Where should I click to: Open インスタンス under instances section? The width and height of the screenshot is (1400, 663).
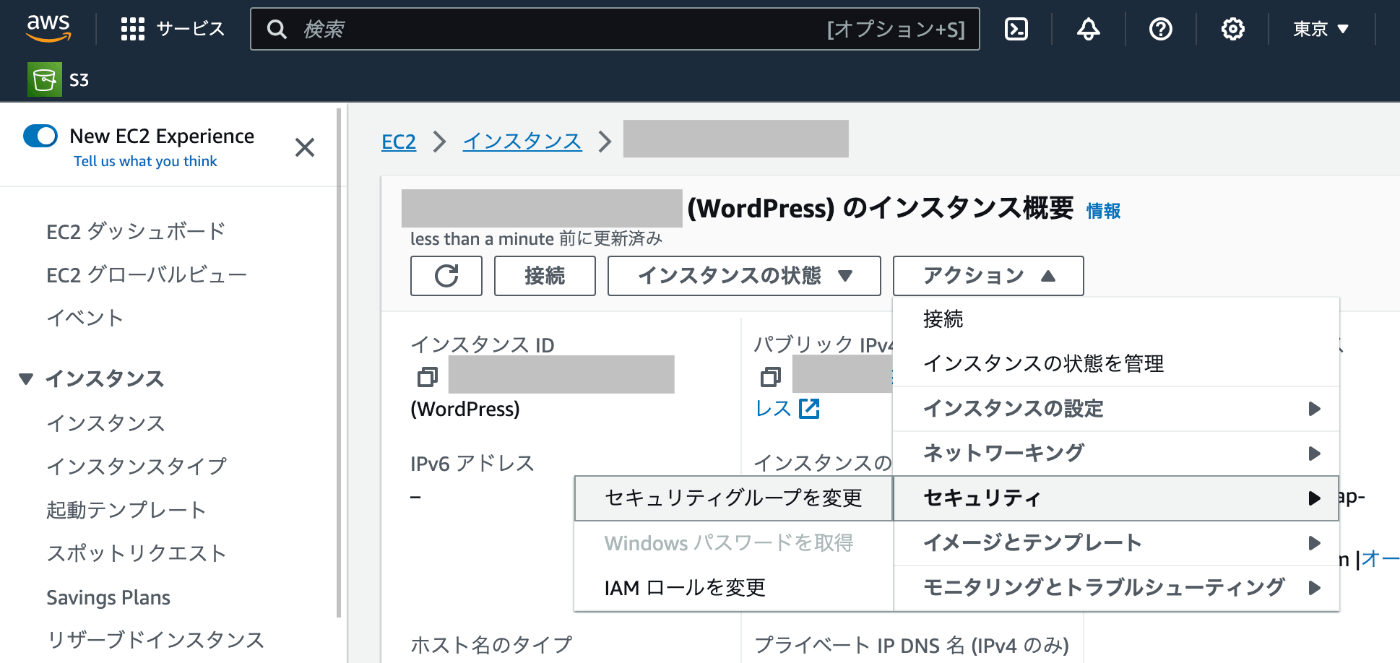tap(106, 423)
